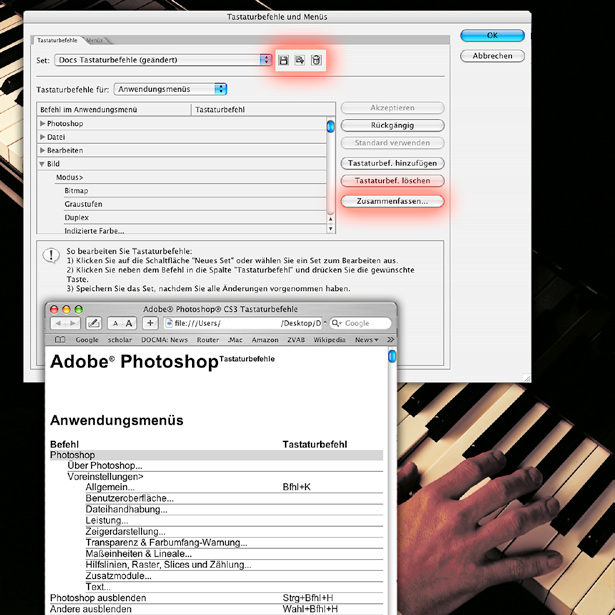Increase browser text size with large A

point(129,324)
